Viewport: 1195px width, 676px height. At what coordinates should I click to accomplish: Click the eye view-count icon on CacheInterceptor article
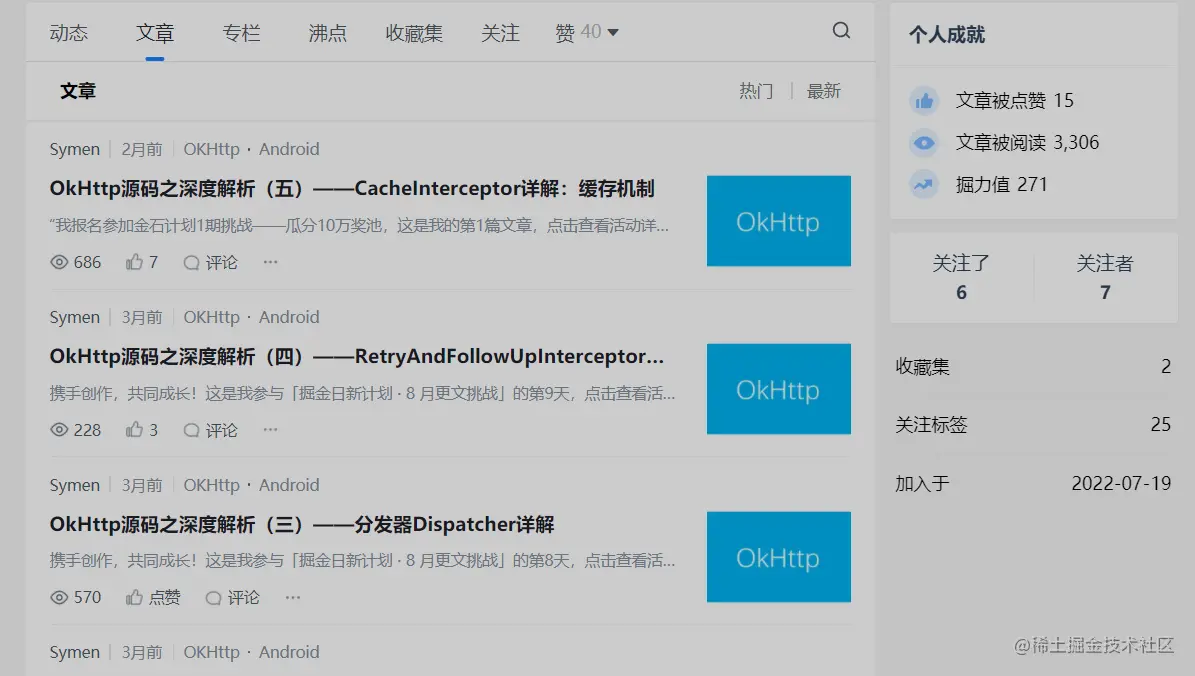pos(61,262)
